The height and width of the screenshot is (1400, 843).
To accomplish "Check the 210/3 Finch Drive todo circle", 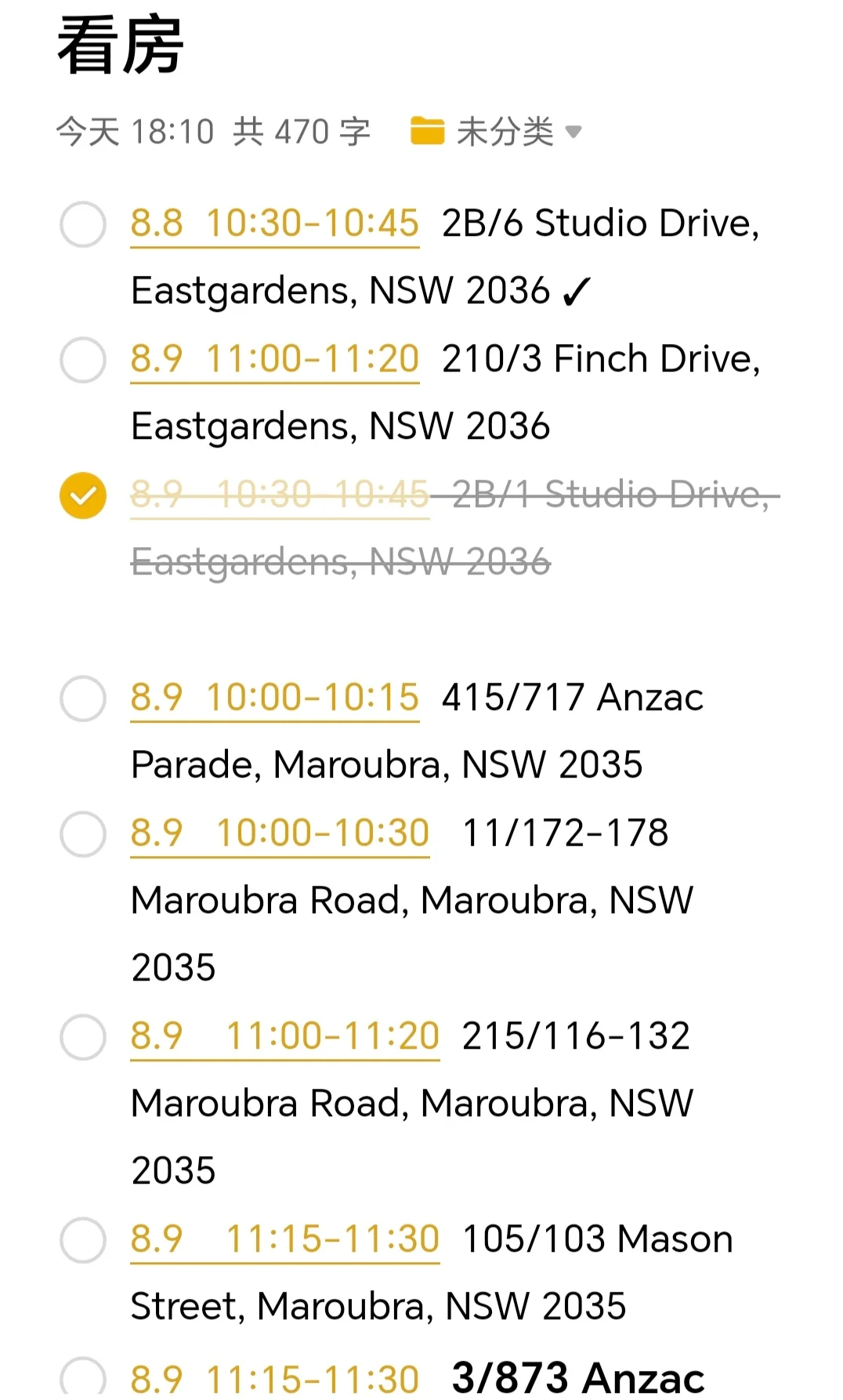I will click(x=83, y=360).
